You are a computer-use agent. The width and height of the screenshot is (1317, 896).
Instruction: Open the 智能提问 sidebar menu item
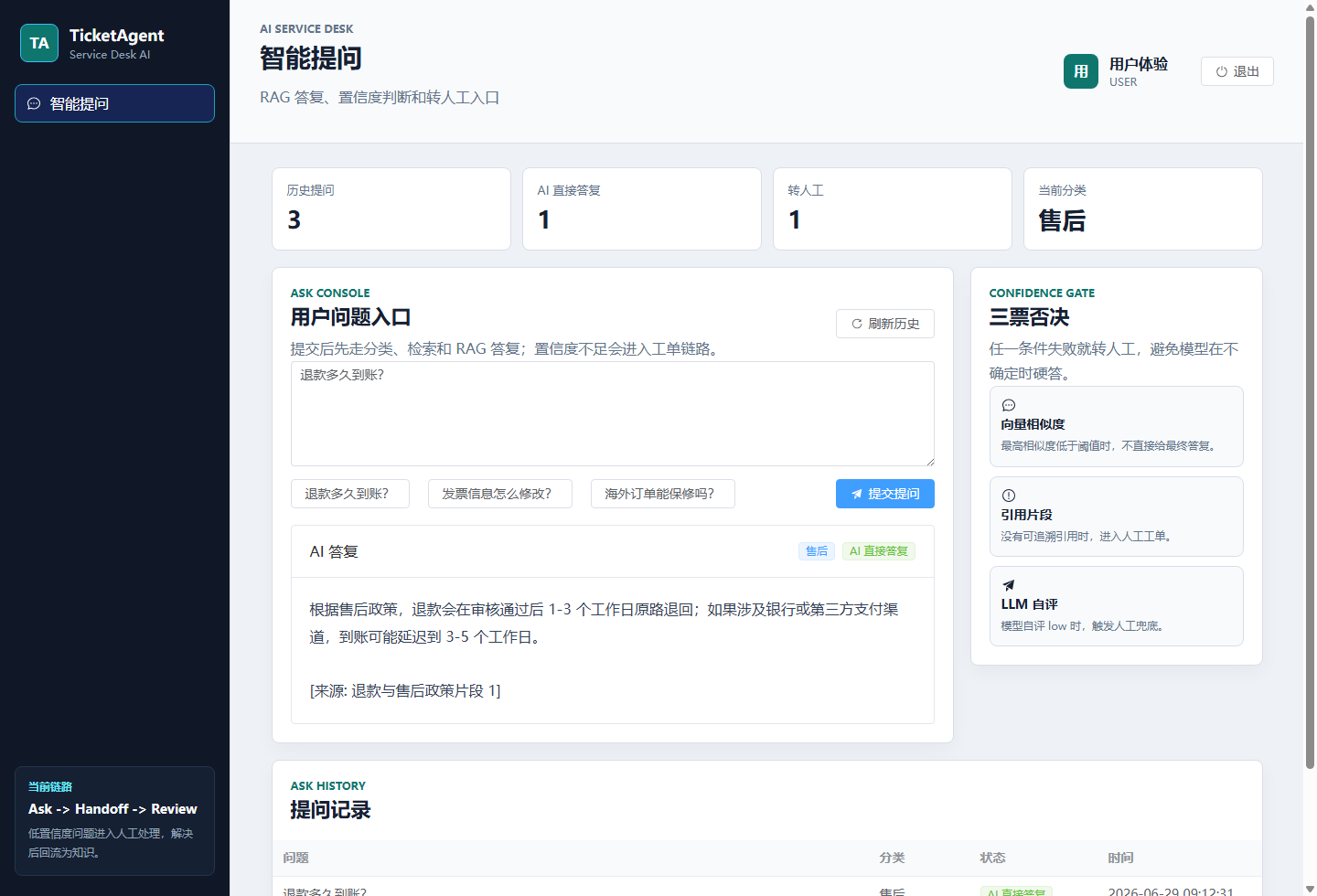tap(114, 103)
